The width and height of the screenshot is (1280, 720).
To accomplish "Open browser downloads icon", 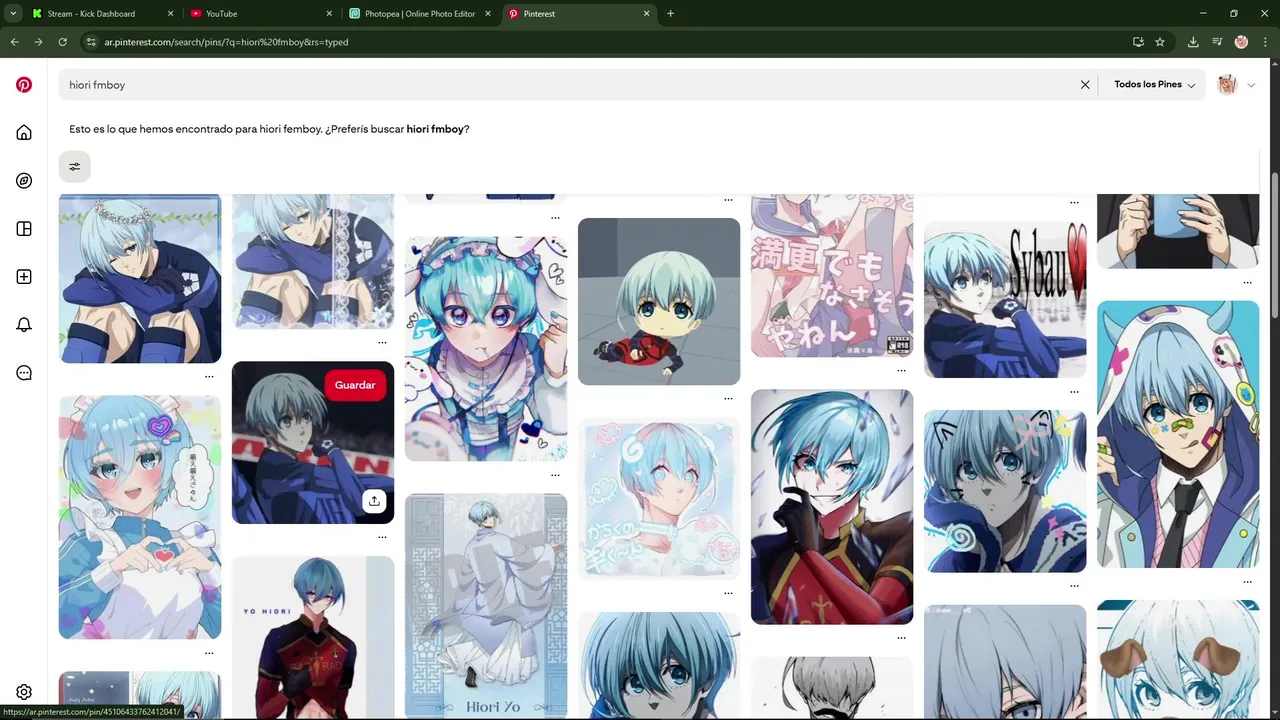I will coord(1193,42).
